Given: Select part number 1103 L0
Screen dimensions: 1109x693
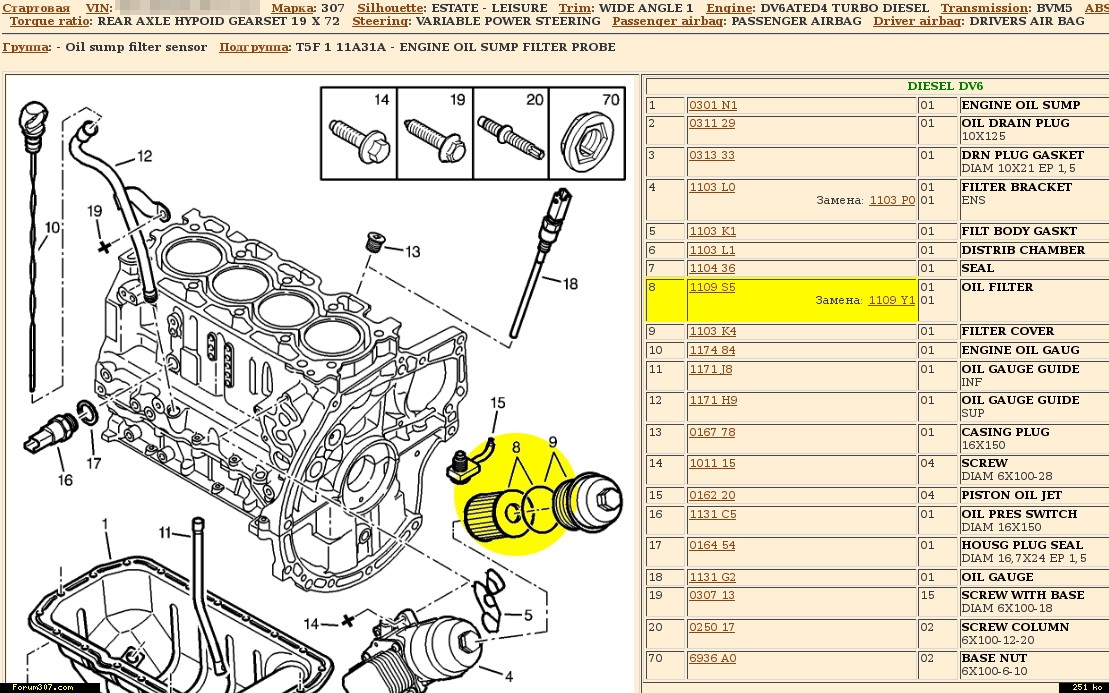Looking at the screenshot, I should 712,187.
